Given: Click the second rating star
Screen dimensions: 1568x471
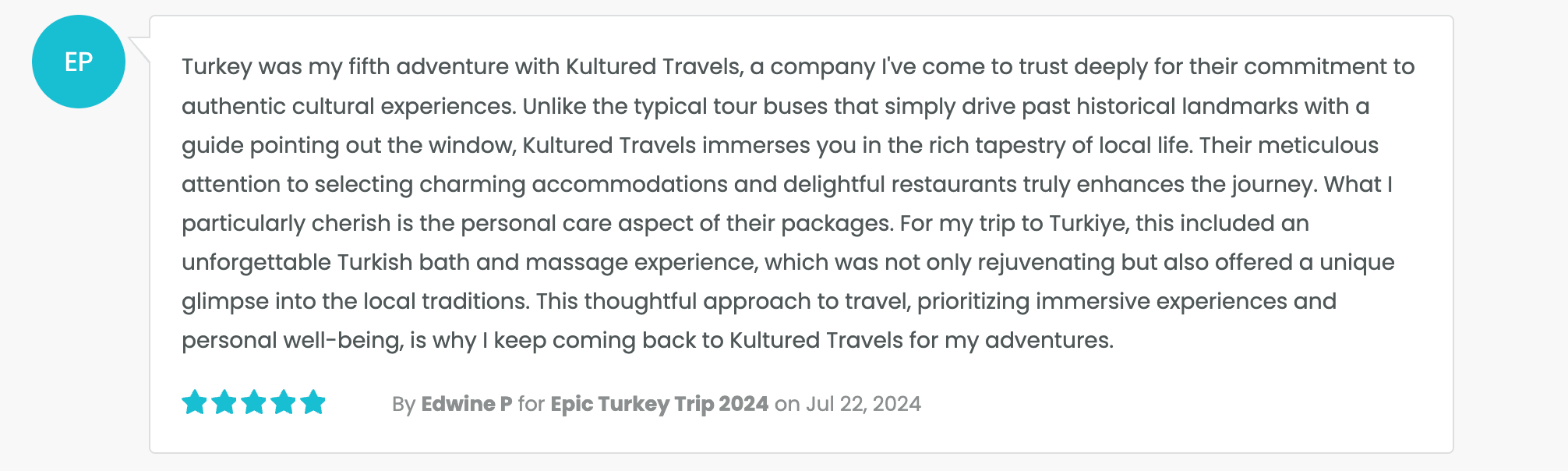Looking at the screenshot, I should point(224,402).
